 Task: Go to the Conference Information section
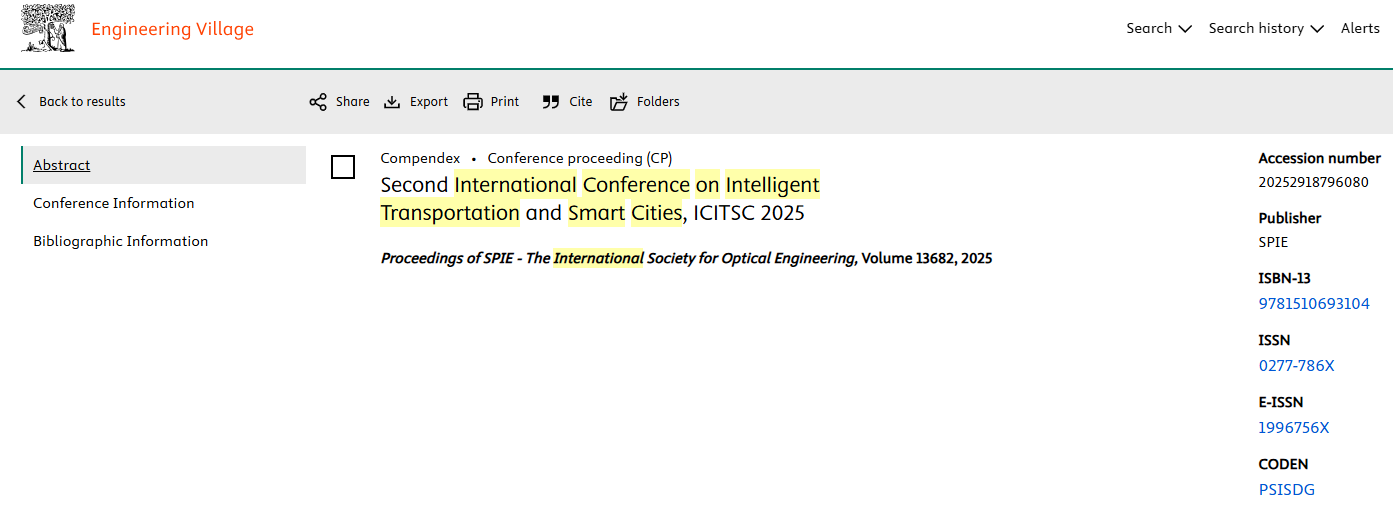coord(114,203)
